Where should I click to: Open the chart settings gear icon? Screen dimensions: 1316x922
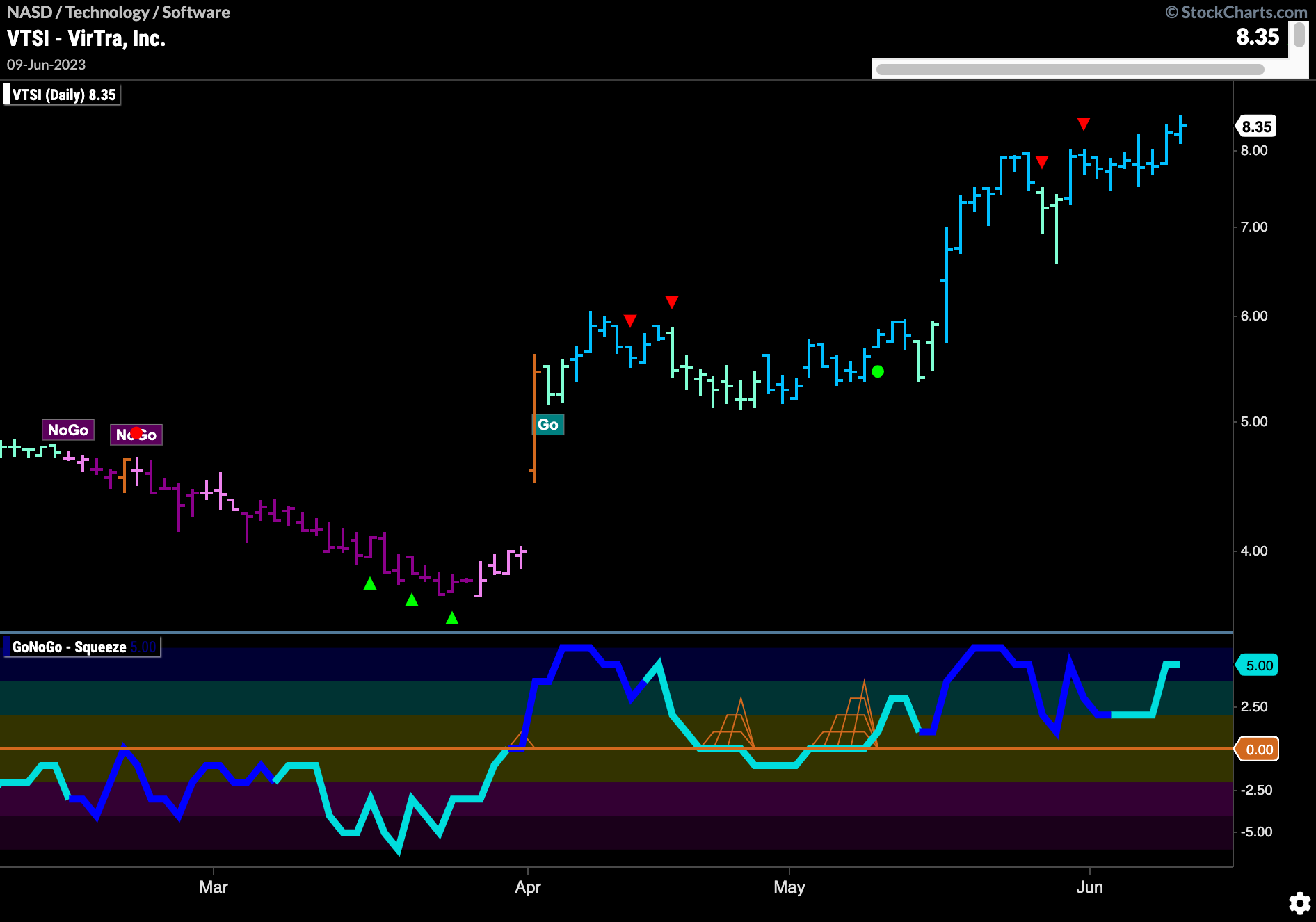point(1299,903)
